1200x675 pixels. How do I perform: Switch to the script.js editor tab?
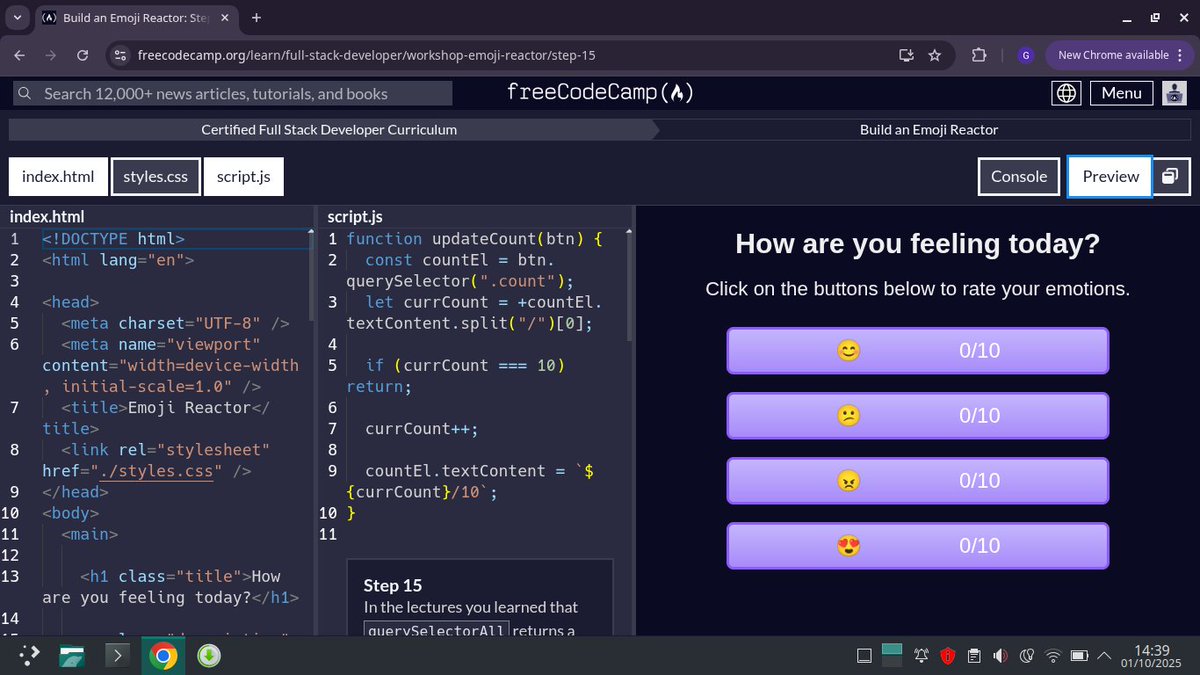(243, 176)
